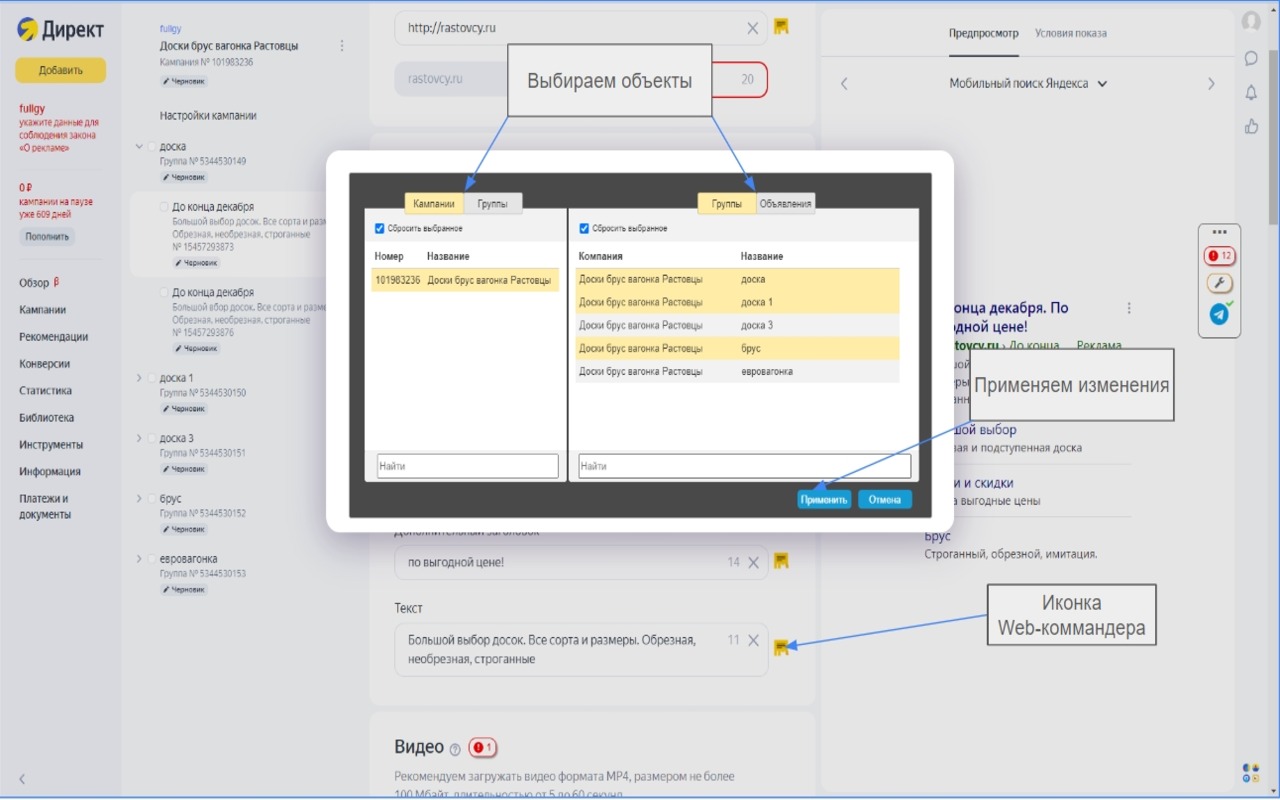Expand the 'доска 1' group
Screen dimensions: 1280x800
pyautogui.click(x=139, y=378)
